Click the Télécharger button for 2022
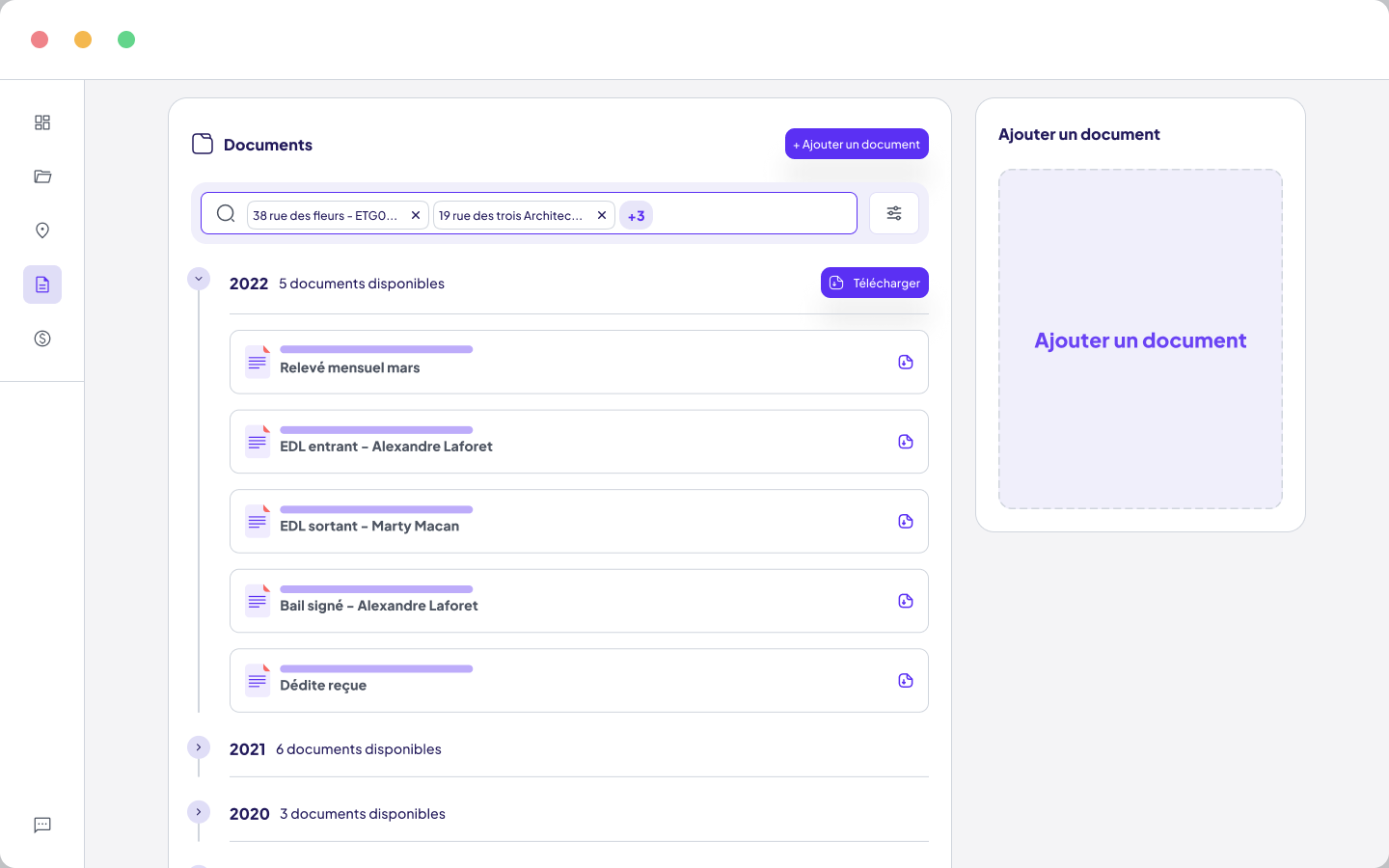The height and width of the screenshot is (868, 1389). [875, 283]
